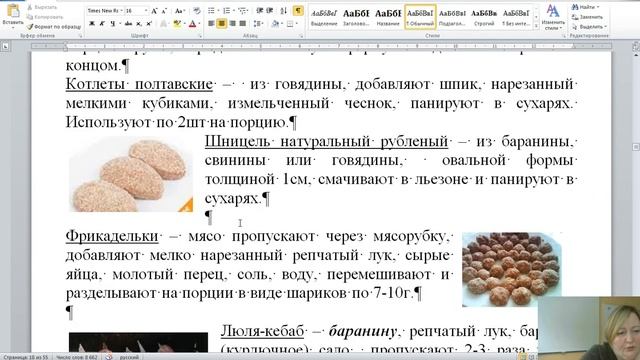This screenshot has height=360, width=640.
Task: Toggle the show paragraph marks ¶ button
Action: coord(298,11)
